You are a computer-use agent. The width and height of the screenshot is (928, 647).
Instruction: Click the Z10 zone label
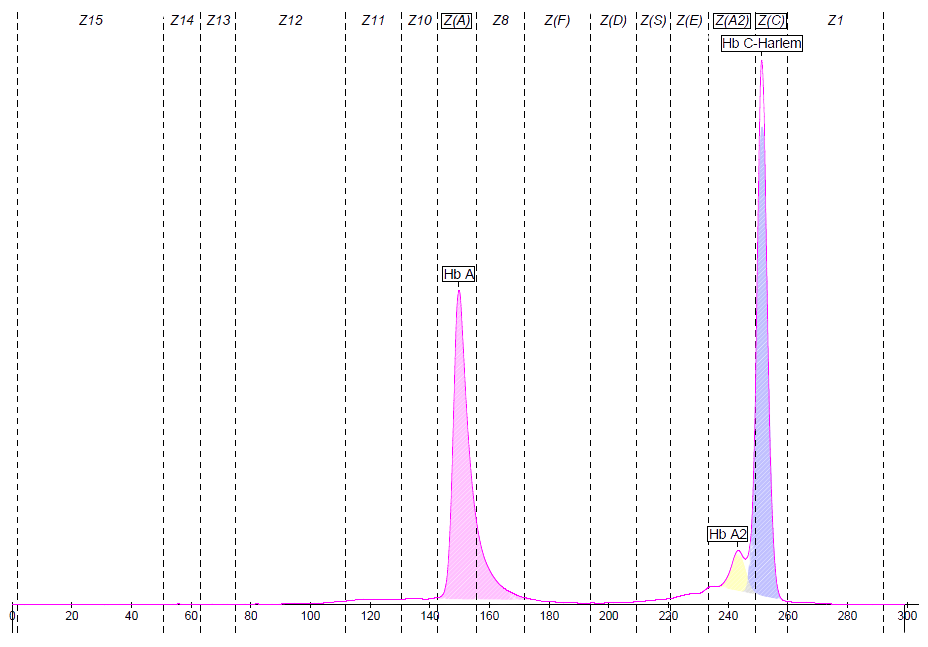tap(420, 20)
